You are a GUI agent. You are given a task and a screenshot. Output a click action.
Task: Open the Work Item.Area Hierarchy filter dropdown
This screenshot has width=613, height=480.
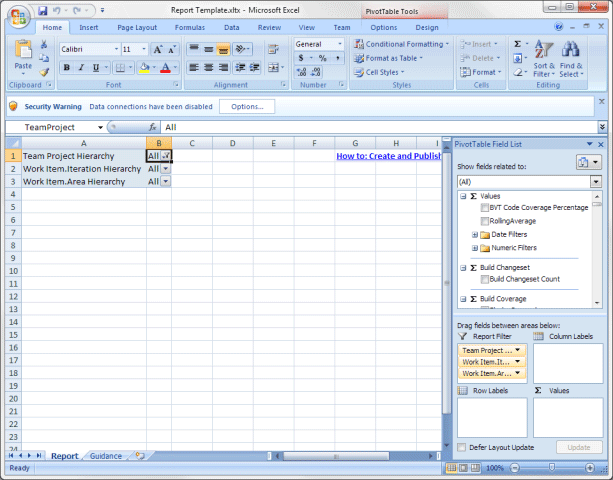tap(166, 181)
